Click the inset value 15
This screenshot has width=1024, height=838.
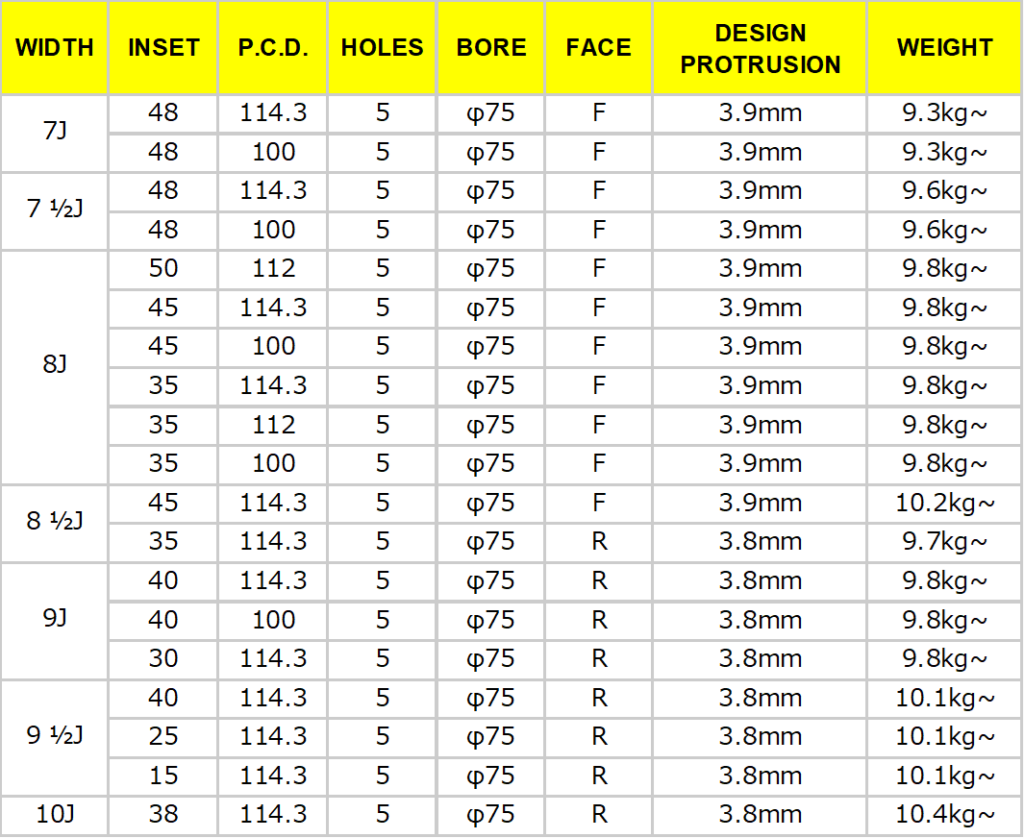(x=163, y=777)
